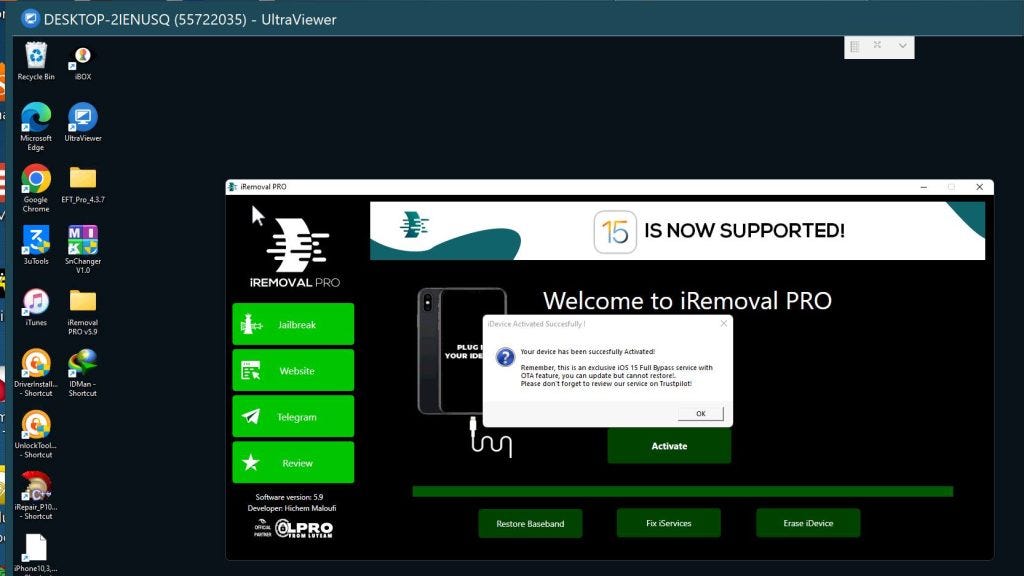Click the iRemoval PRO logo in the sidebar
This screenshot has width=1024, height=576.
[293, 243]
